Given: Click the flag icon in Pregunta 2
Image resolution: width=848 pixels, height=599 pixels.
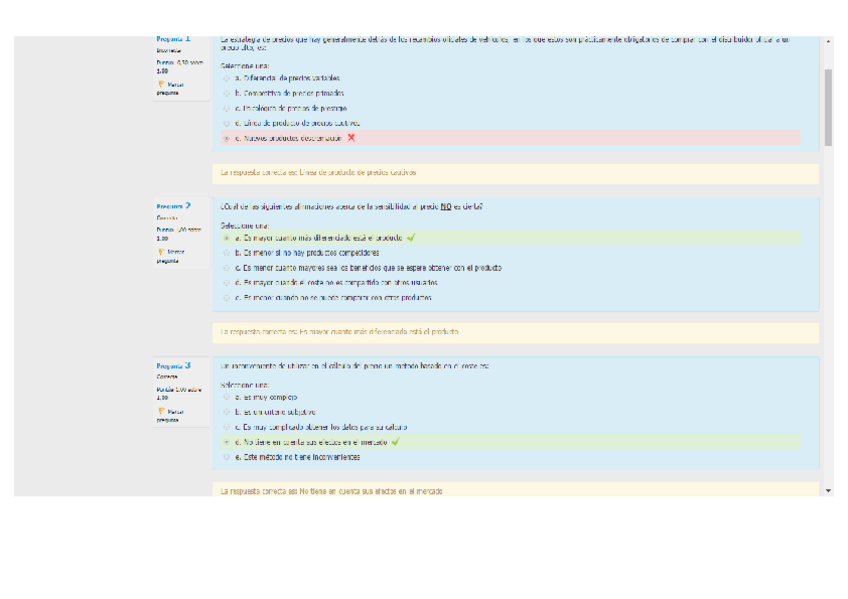Looking at the screenshot, I should tap(161, 251).
